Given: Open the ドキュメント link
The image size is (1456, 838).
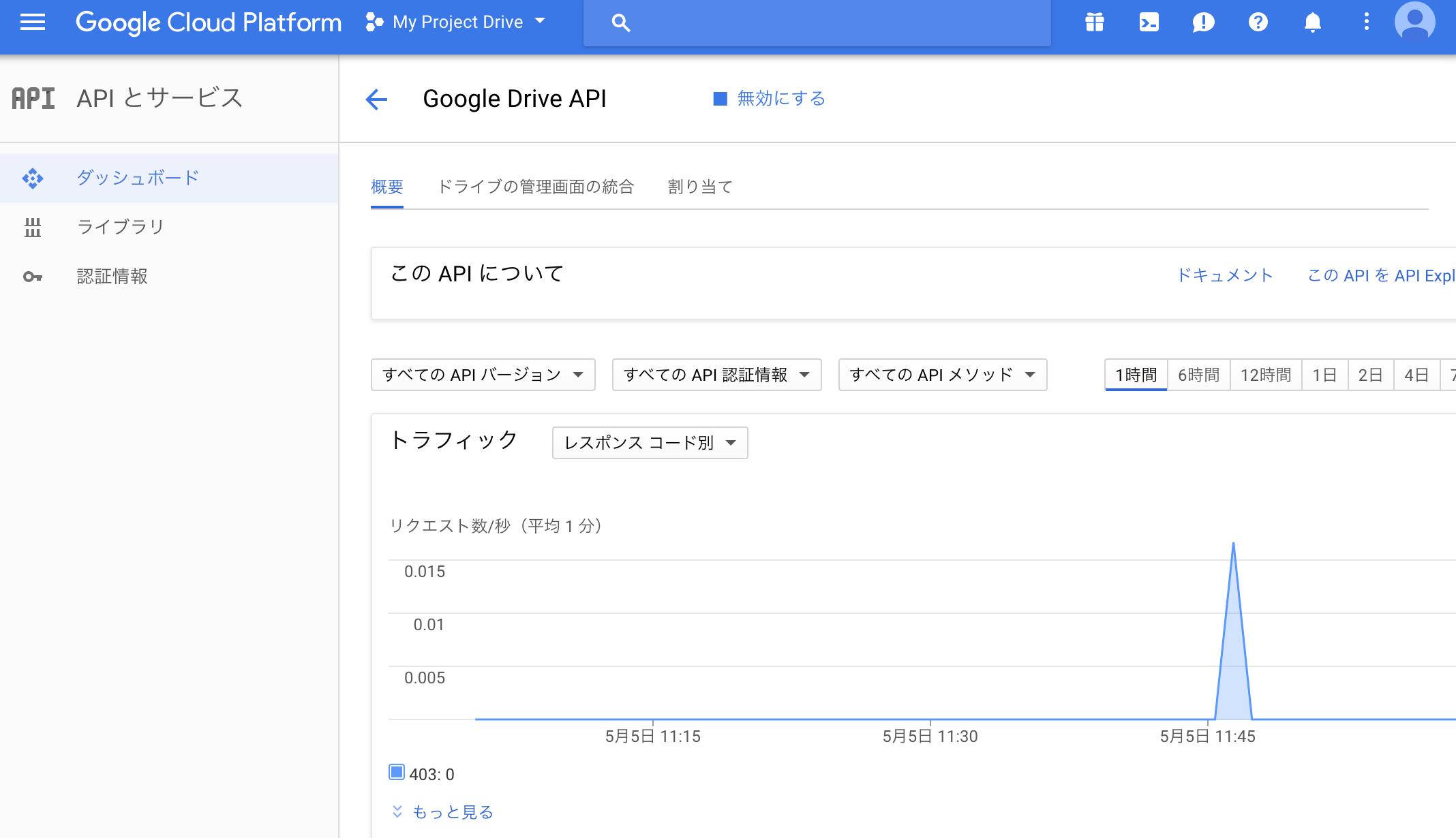Looking at the screenshot, I should pos(1225,275).
